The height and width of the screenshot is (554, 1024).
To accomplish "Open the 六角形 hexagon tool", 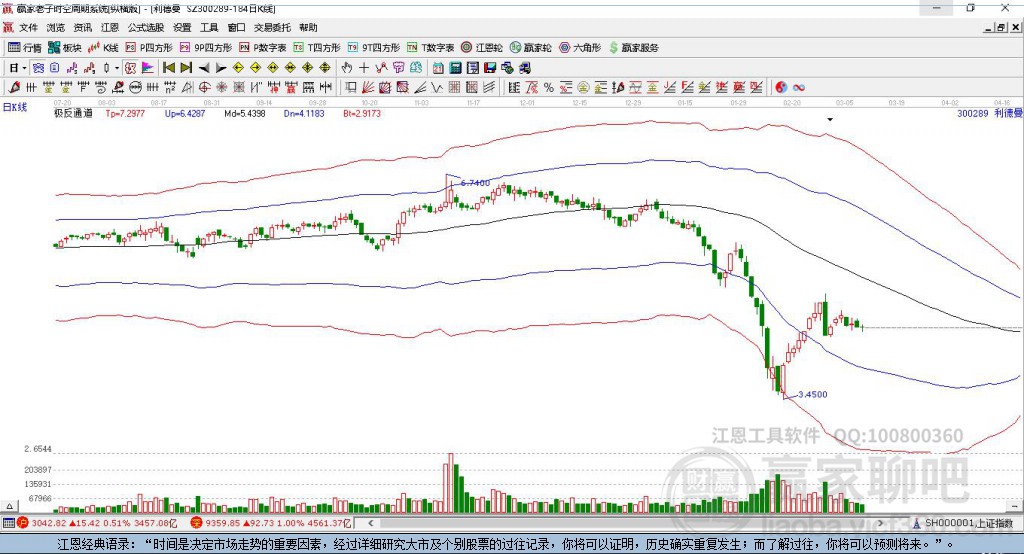I will 581,48.
